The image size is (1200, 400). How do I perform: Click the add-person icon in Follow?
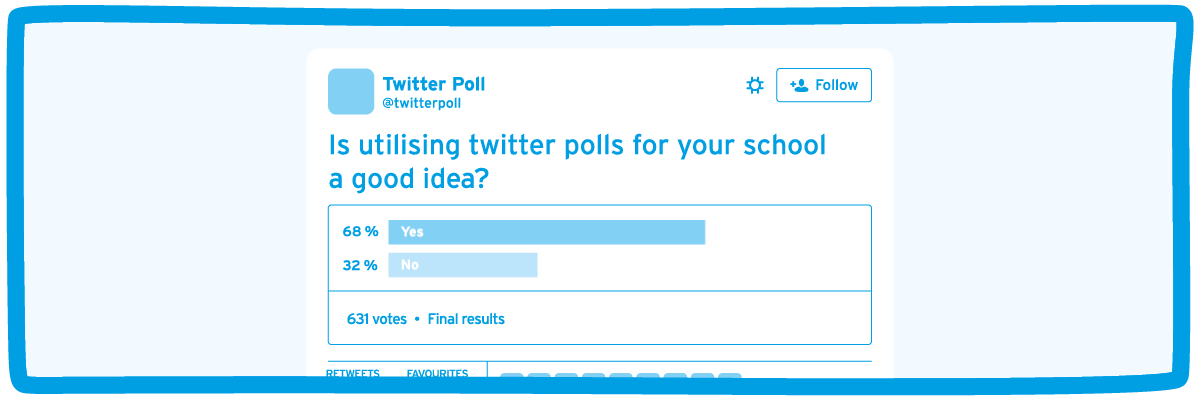click(x=799, y=85)
